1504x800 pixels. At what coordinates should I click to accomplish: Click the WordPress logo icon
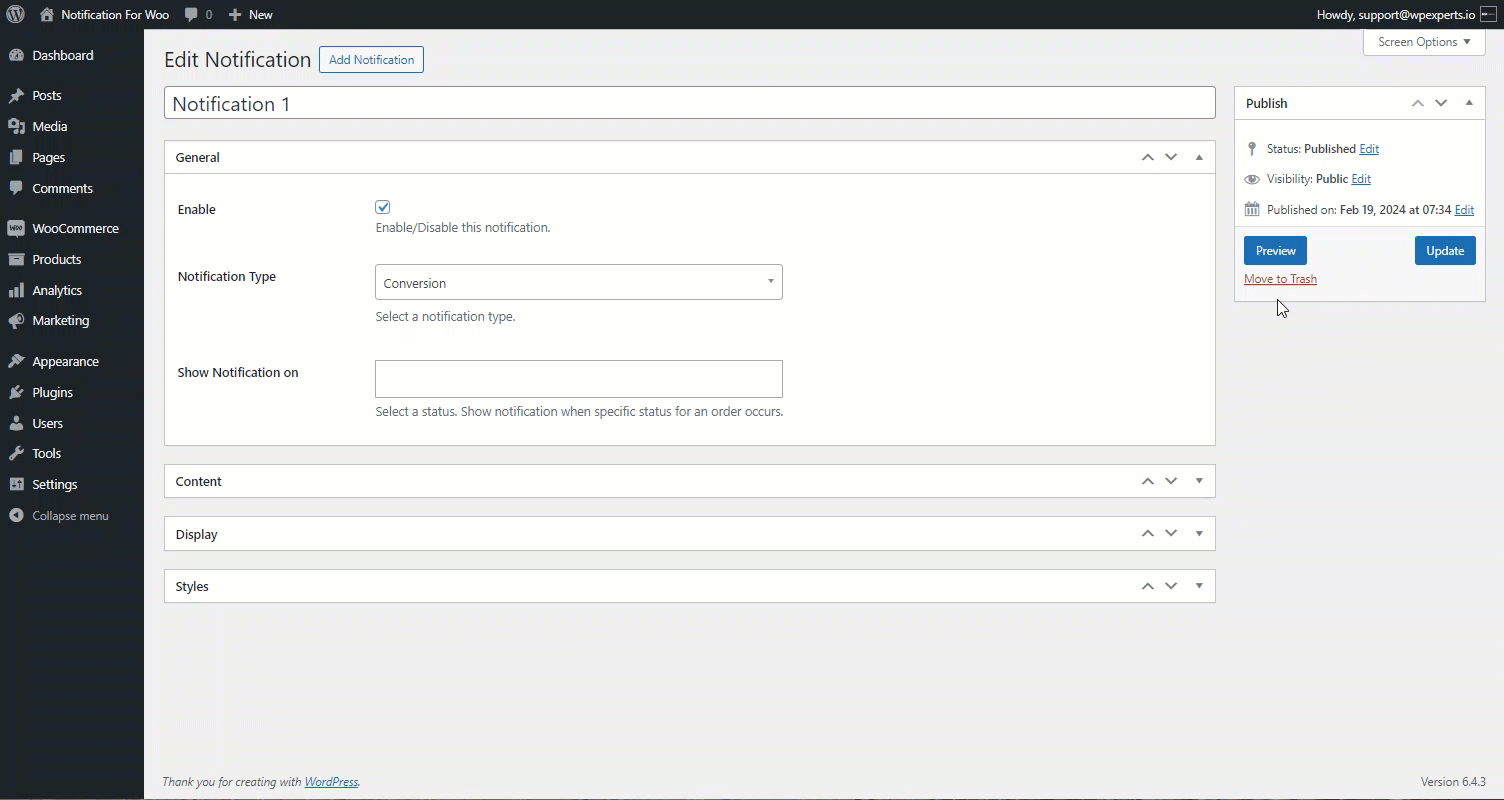coord(15,14)
